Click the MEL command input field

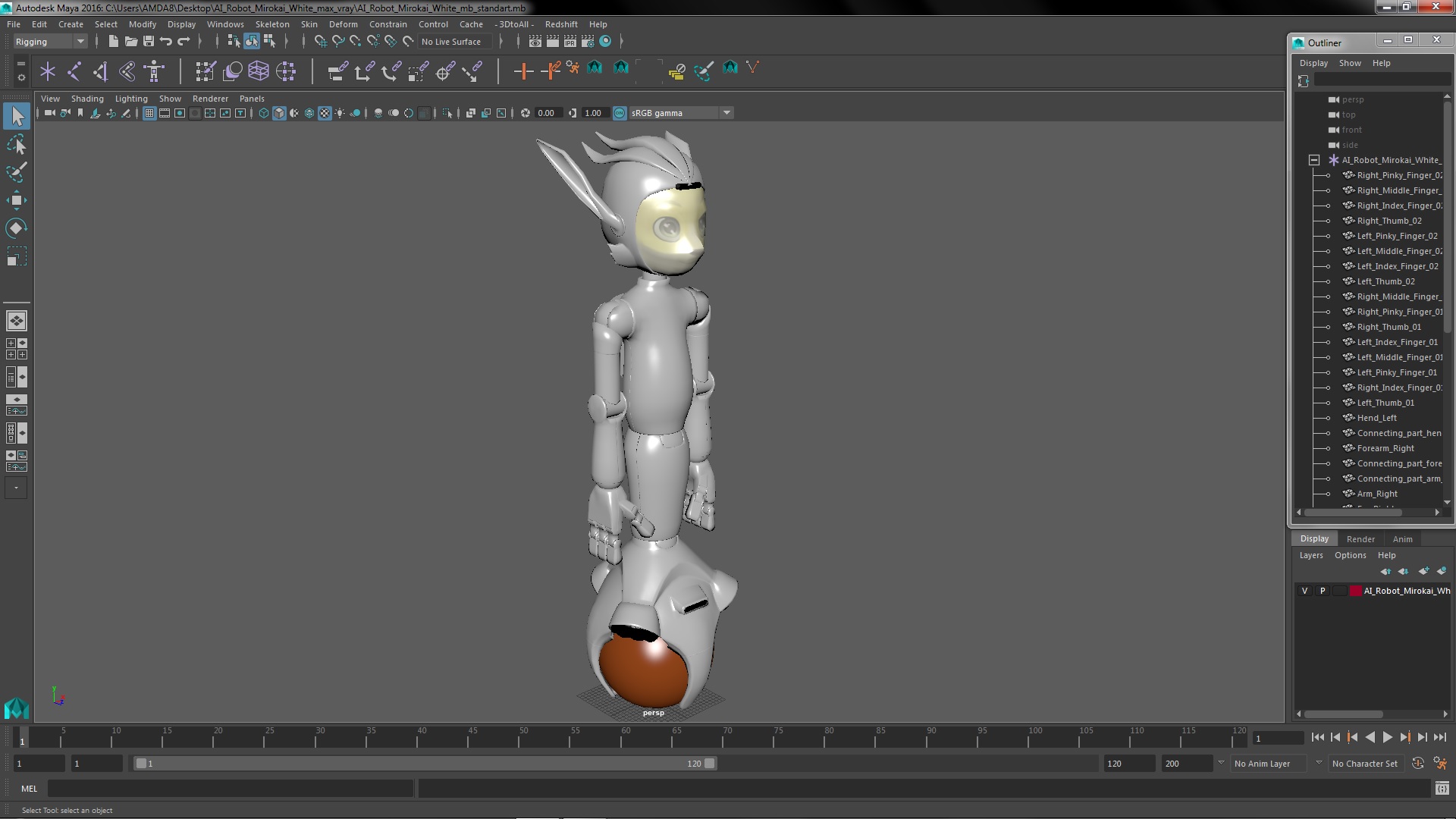pyautogui.click(x=231, y=789)
